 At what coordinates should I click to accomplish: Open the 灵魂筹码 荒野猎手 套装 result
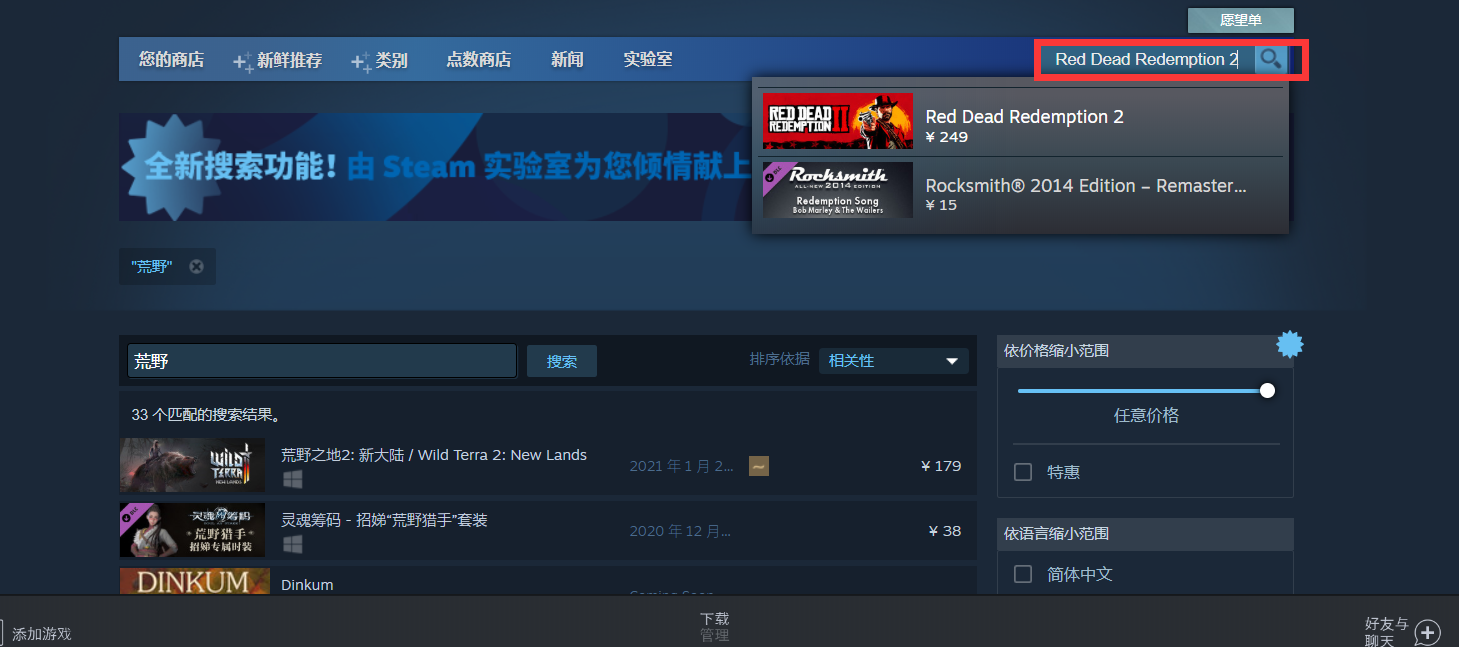pyautogui.click(x=547, y=530)
